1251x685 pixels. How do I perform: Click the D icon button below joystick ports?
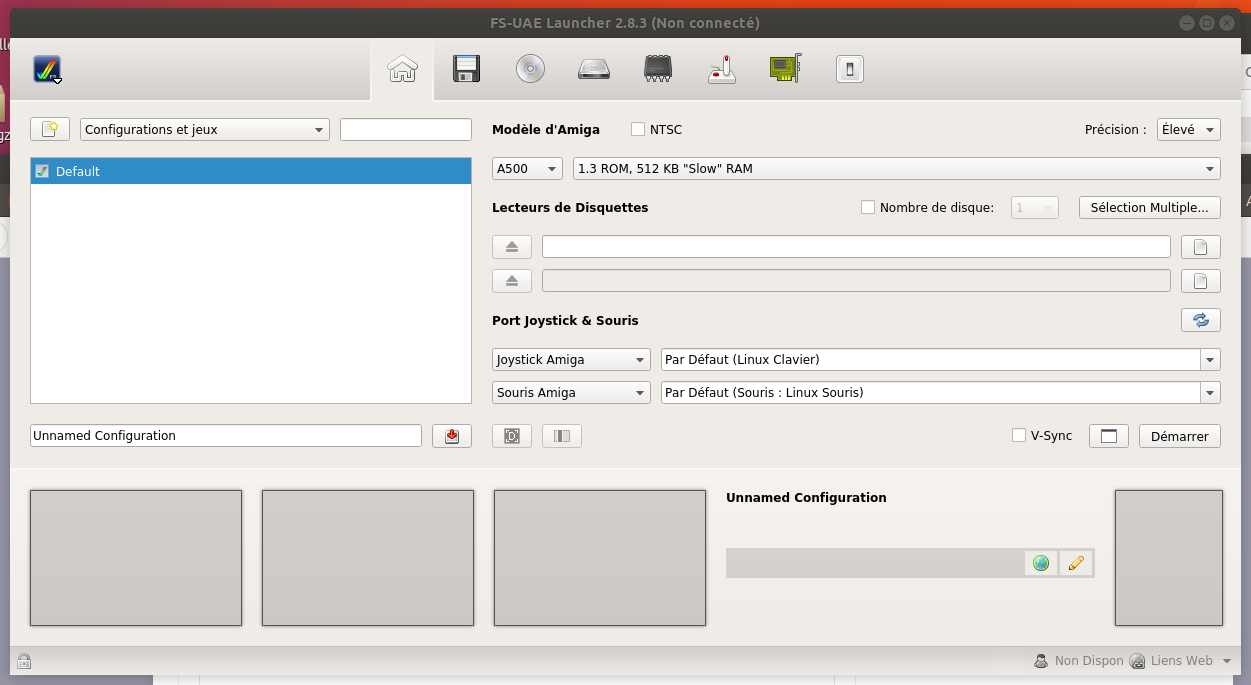(x=512, y=436)
